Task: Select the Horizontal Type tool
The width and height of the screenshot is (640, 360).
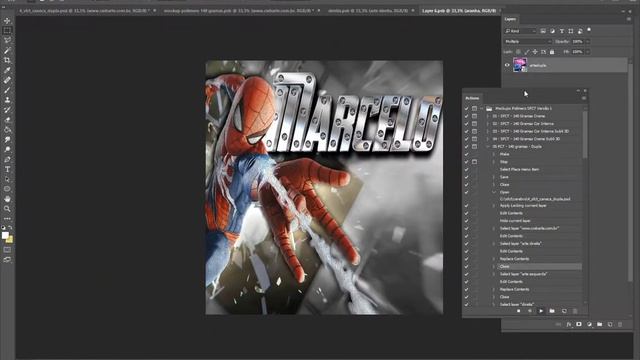Action: point(7,169)
